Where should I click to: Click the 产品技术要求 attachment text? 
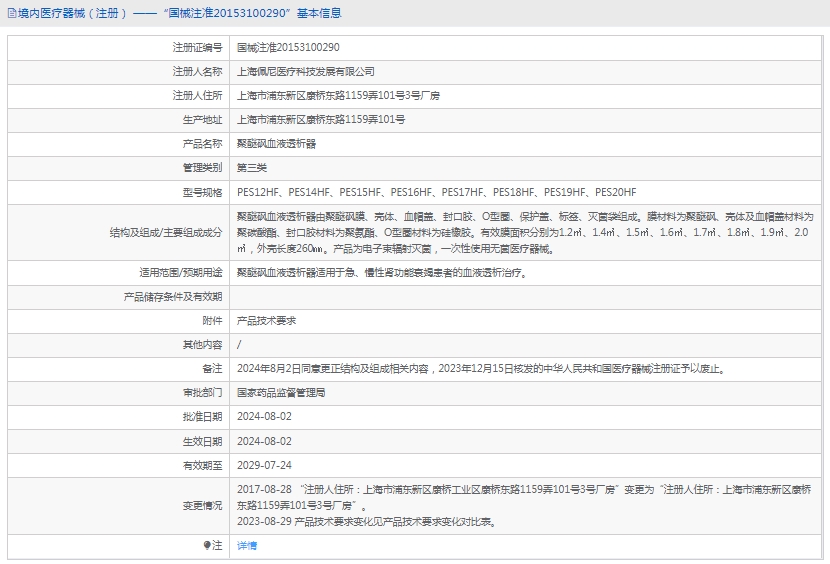point(266,320)
